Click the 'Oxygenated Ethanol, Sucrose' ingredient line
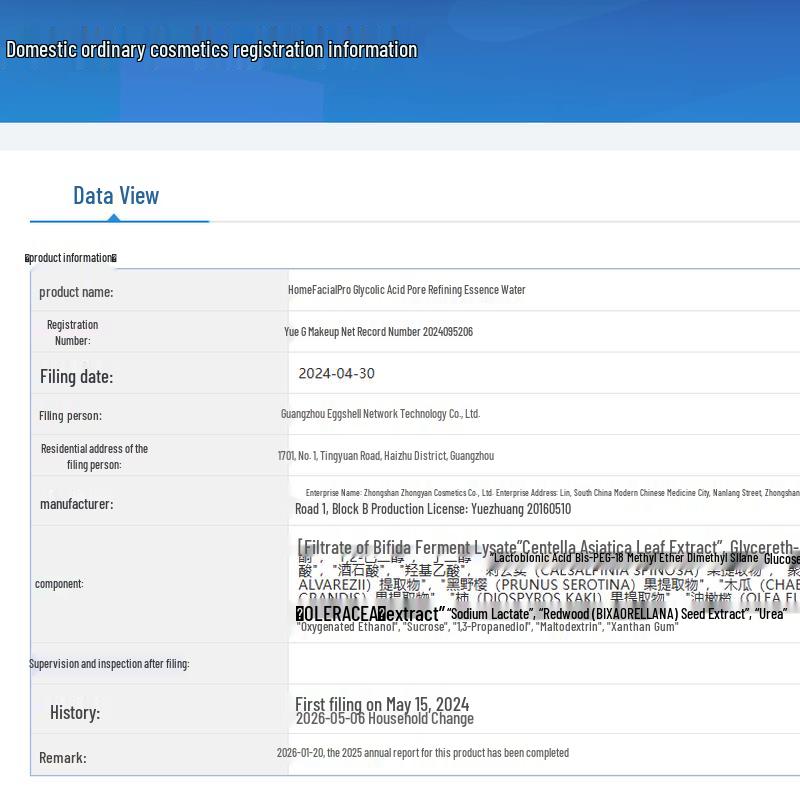This screenshot has width=800, height=800. [x=488, y=627]
